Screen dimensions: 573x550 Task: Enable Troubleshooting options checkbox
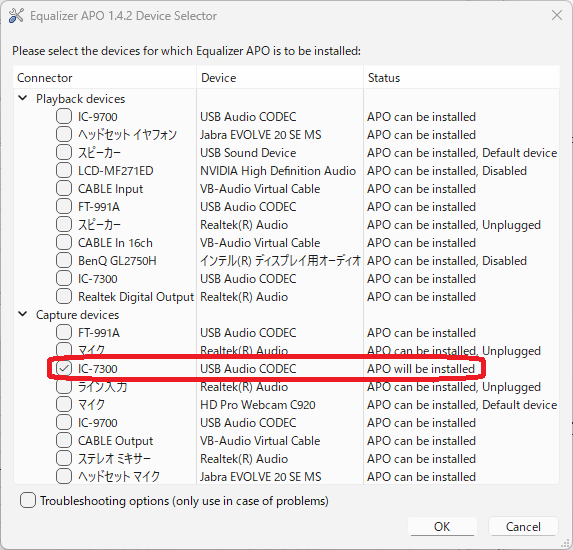pyautogui.click(x=28, y=500)
